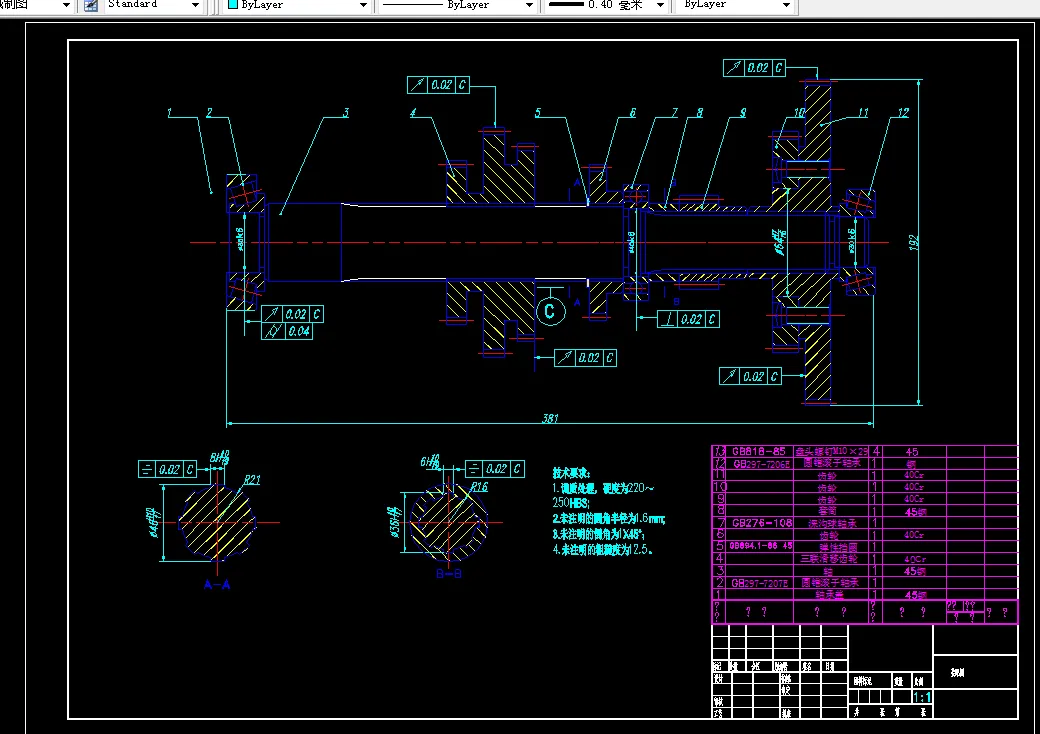
Task: Open the 0.40 lineweight dropdown
Action: click(x=660, y=5)
